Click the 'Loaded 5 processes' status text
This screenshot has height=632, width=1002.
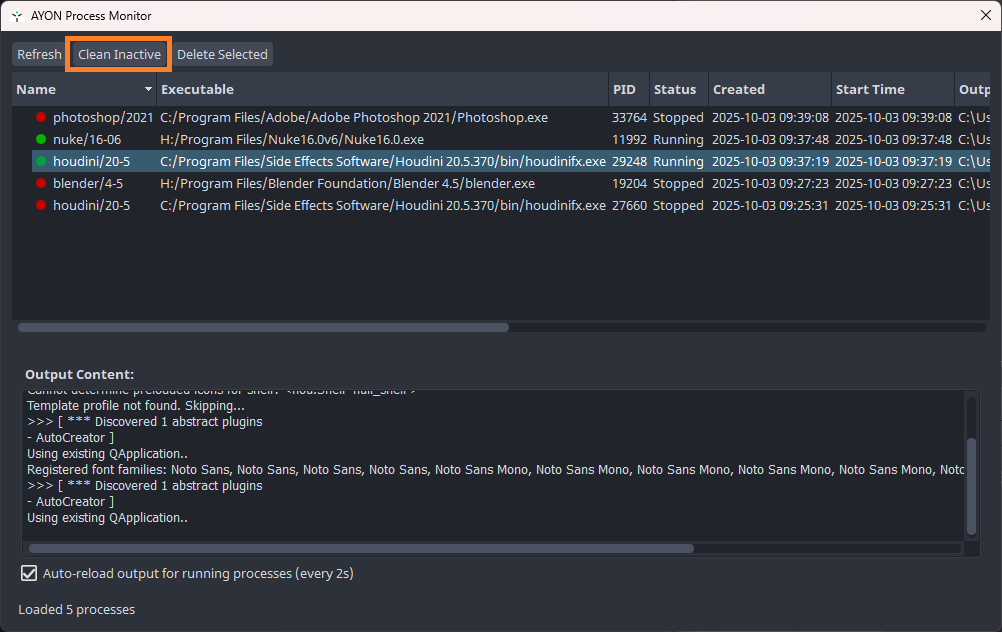pyautogui.click(x=77, y=610)
